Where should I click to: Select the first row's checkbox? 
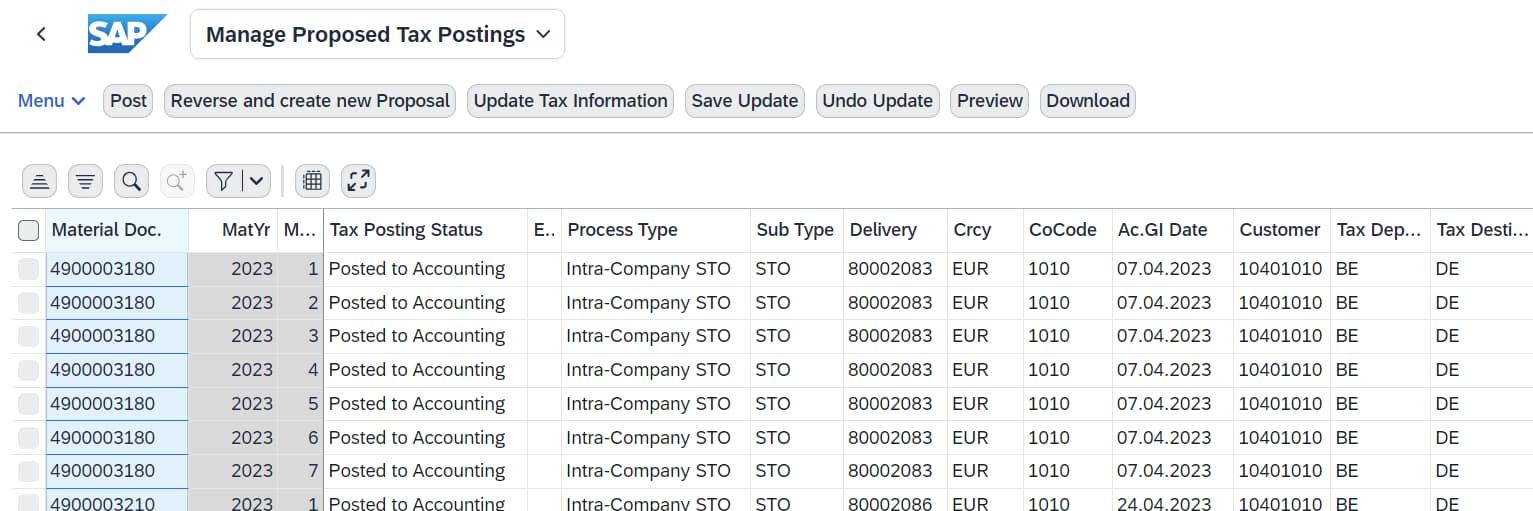point(29,269)
